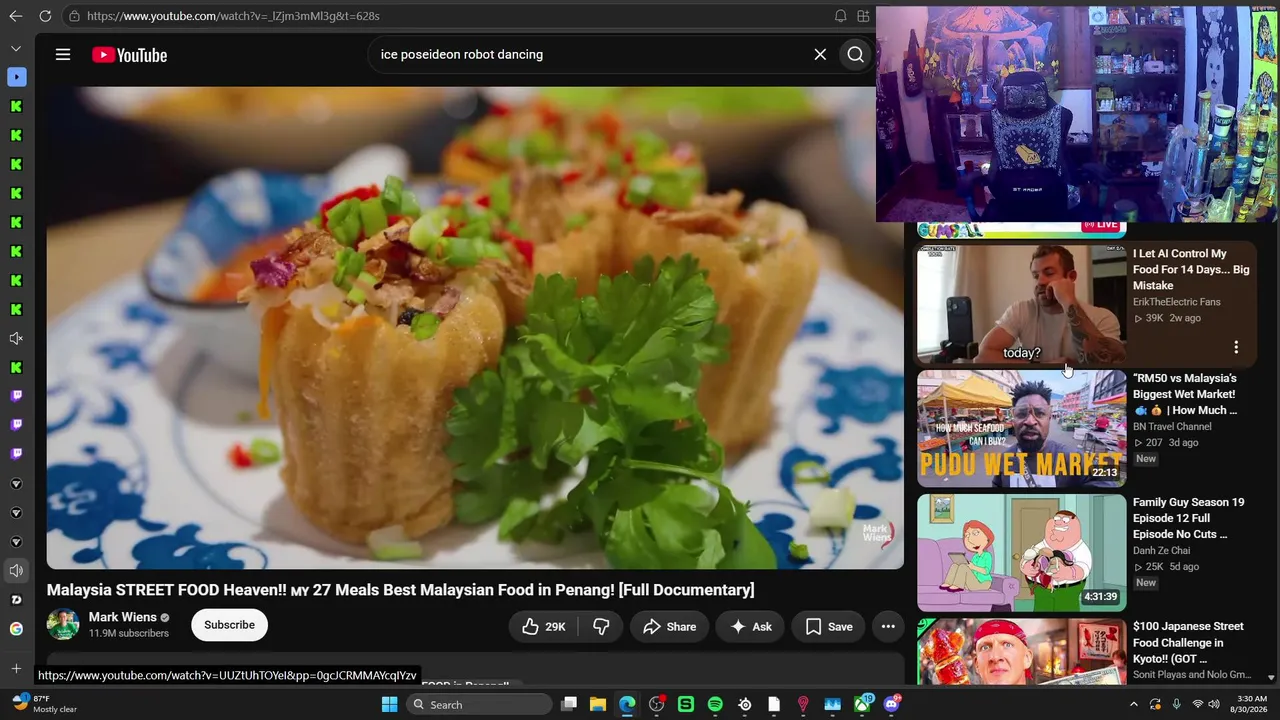Open Task View on the taskbar
Screen dimensions: 1280x720
[x=569, y=705]
